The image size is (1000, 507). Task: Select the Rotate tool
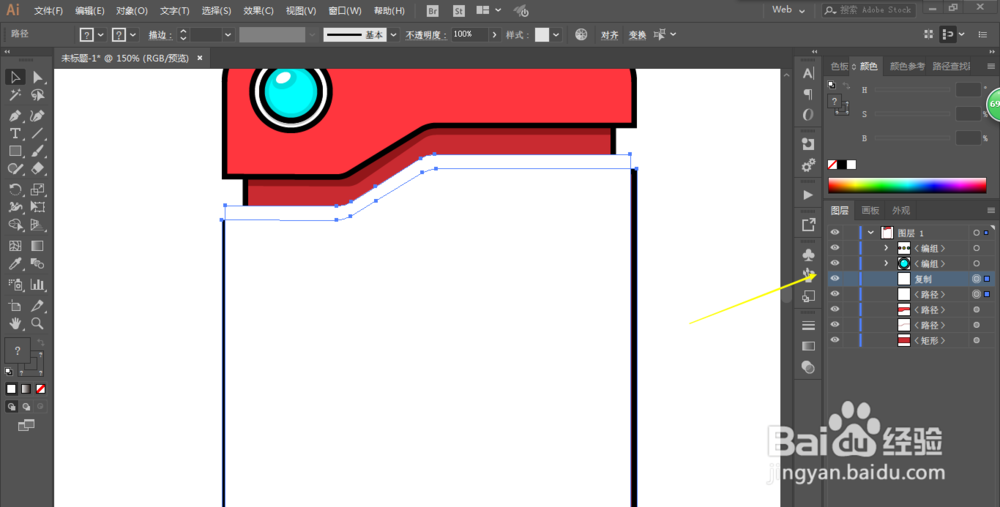[15, 189]
